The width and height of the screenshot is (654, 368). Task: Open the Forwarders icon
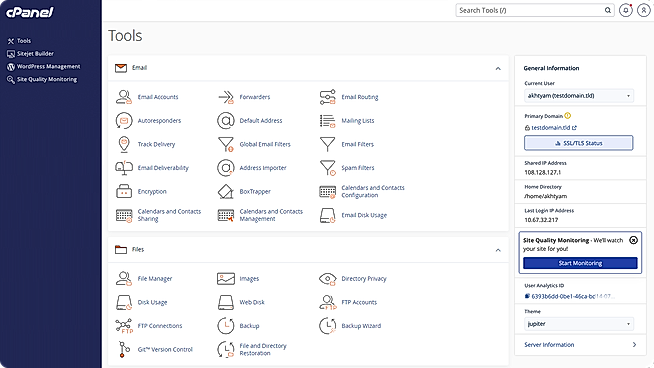pos(226,97)
